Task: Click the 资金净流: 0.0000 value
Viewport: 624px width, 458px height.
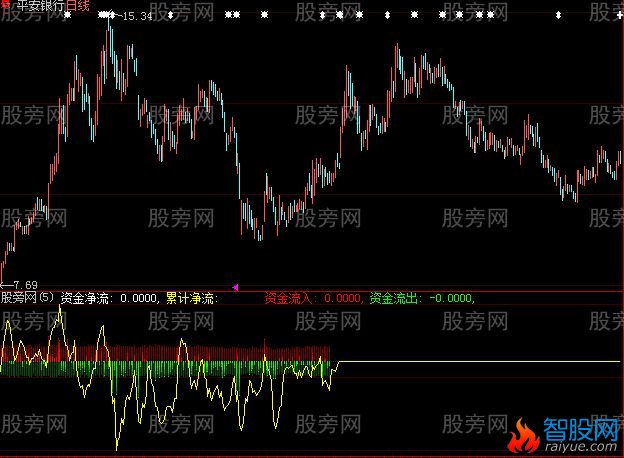Action: coord(110,298)
